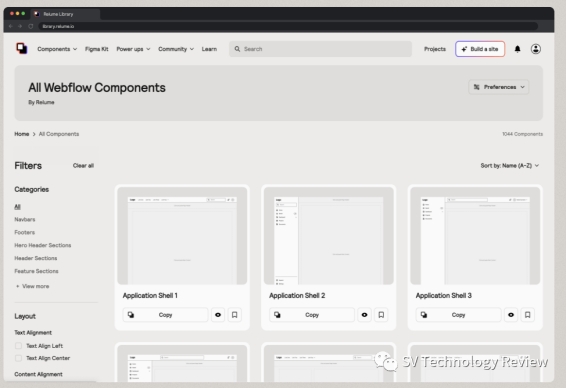Click copy icon on Application Shell 3
Image resolution: width=567 pixels, height=388 pixels.
coord(424,315)
